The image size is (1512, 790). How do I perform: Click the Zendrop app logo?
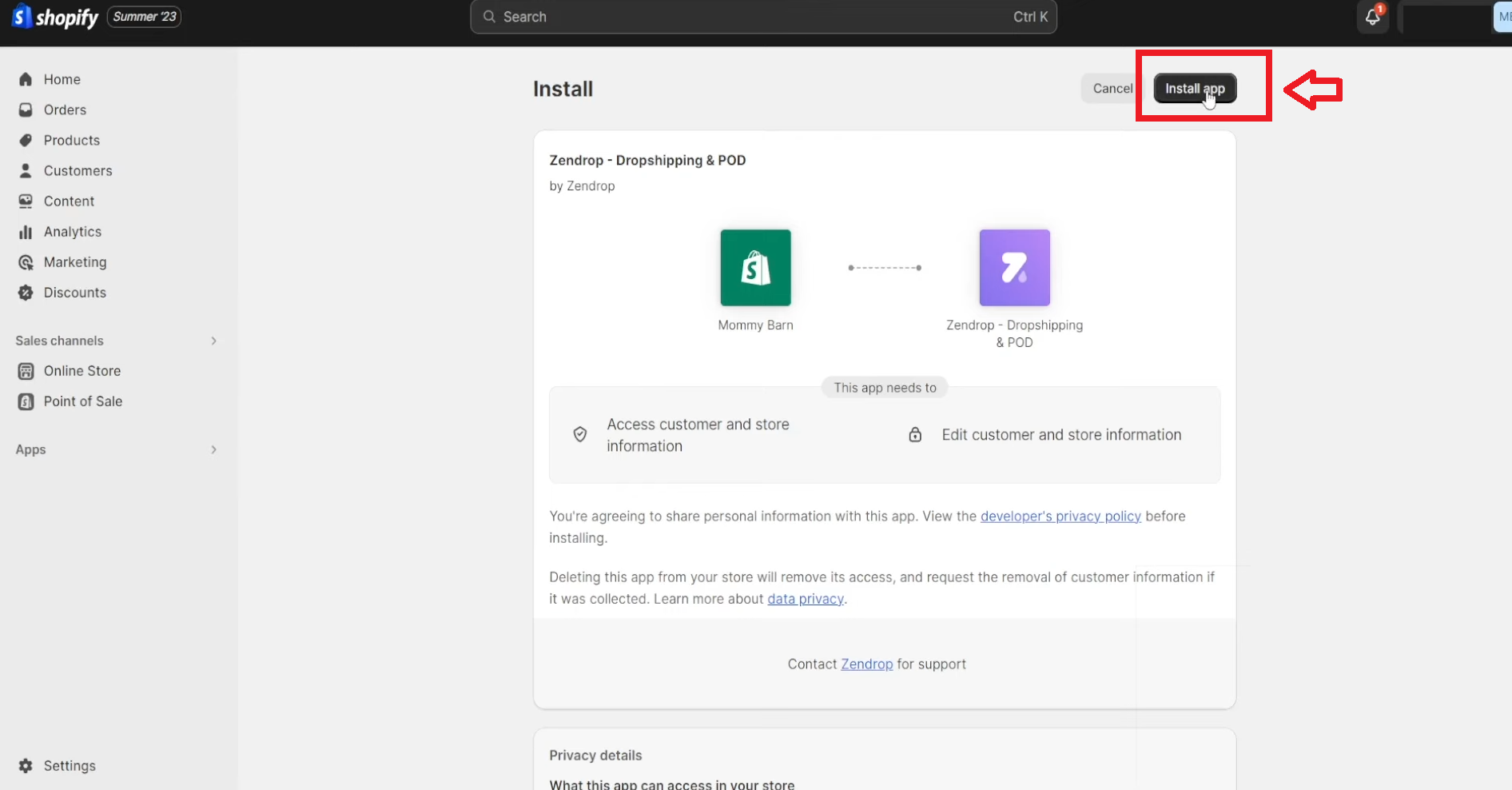tap(1014, 268)
